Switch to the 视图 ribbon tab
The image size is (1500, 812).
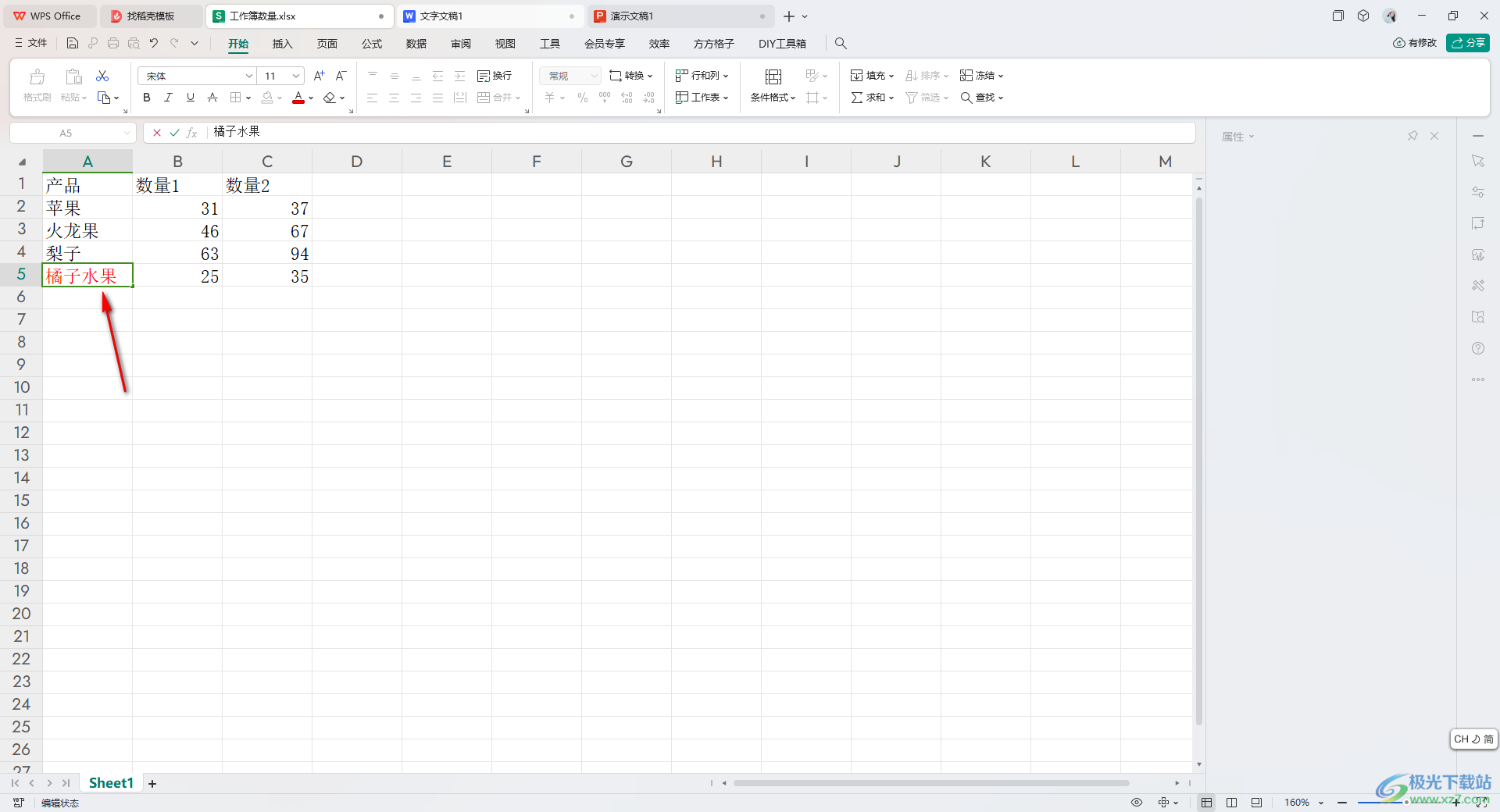tap(505, 44)
